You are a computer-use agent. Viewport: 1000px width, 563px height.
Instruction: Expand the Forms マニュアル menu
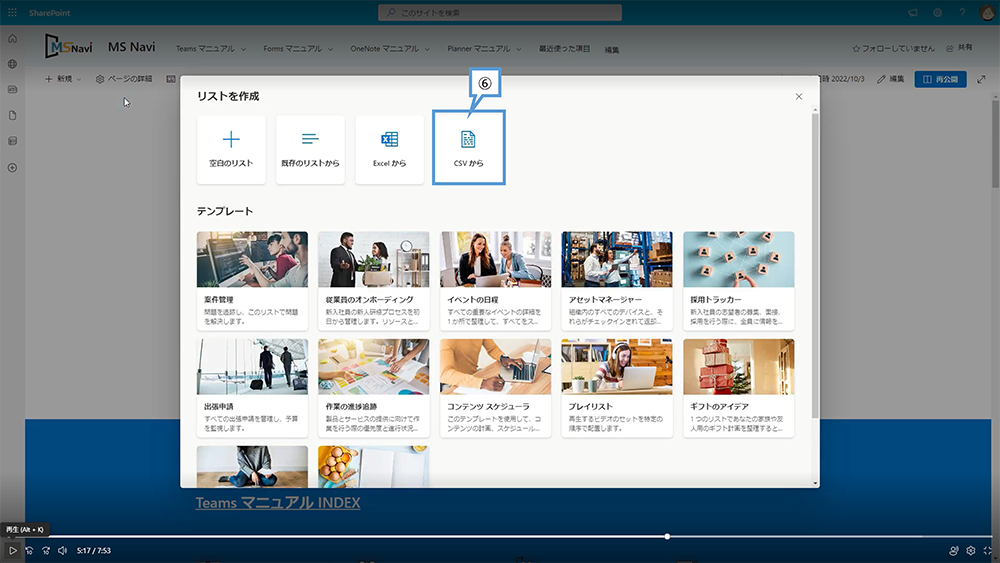tap(297, 48)
